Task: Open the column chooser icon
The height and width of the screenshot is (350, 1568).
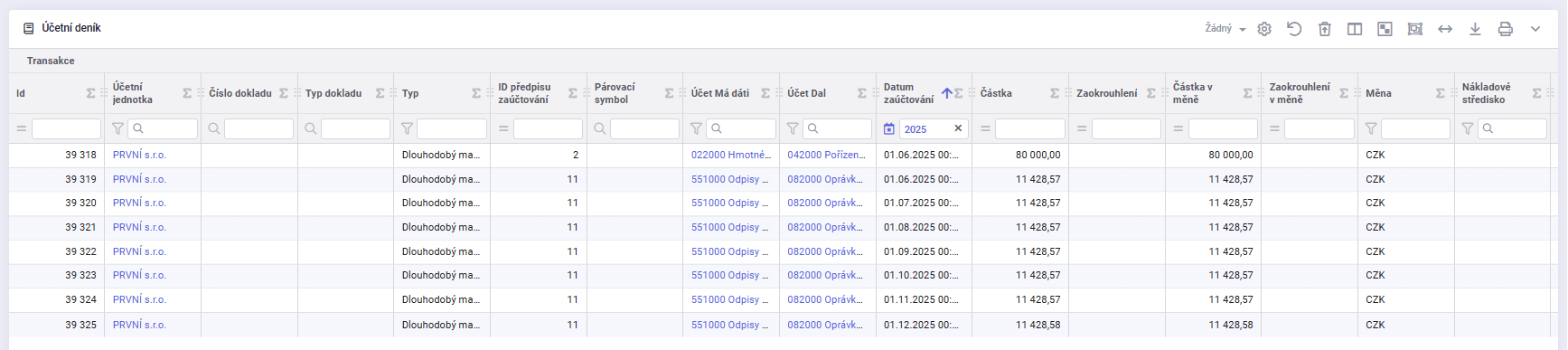Action: coord(1355,29)
